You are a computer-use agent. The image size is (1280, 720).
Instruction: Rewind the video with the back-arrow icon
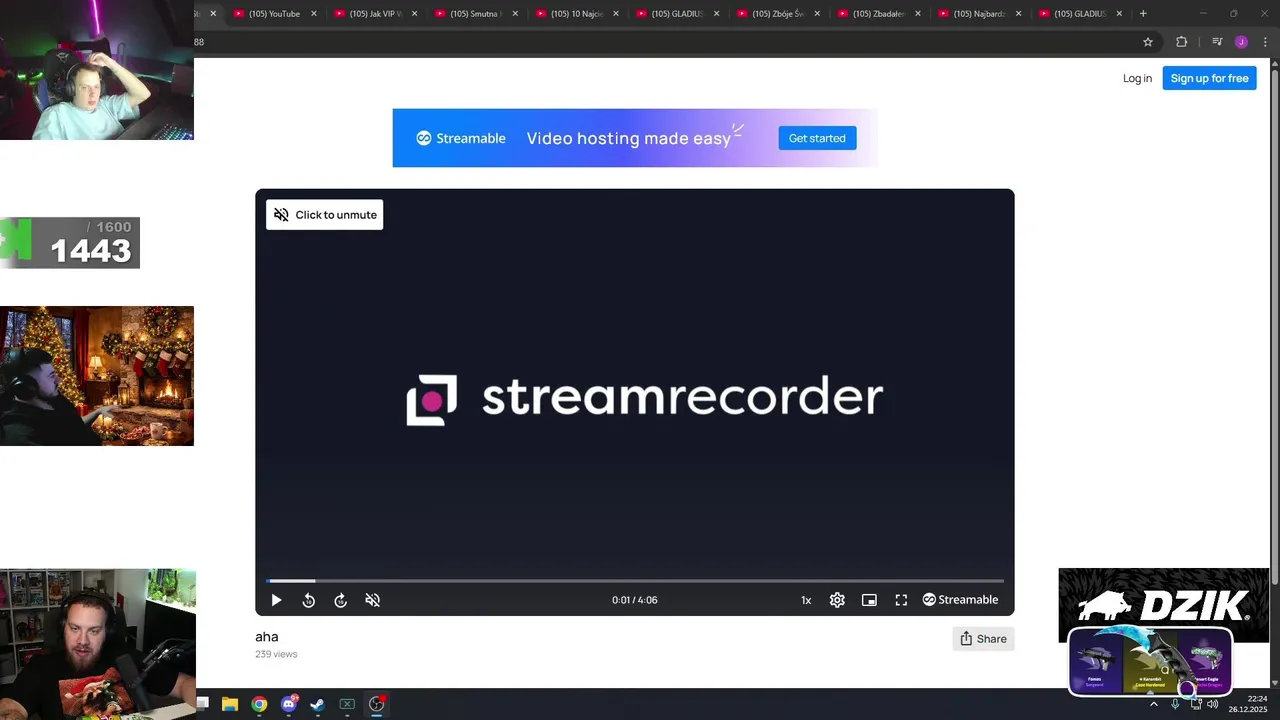pyautogui.click(x=309, y=600)
